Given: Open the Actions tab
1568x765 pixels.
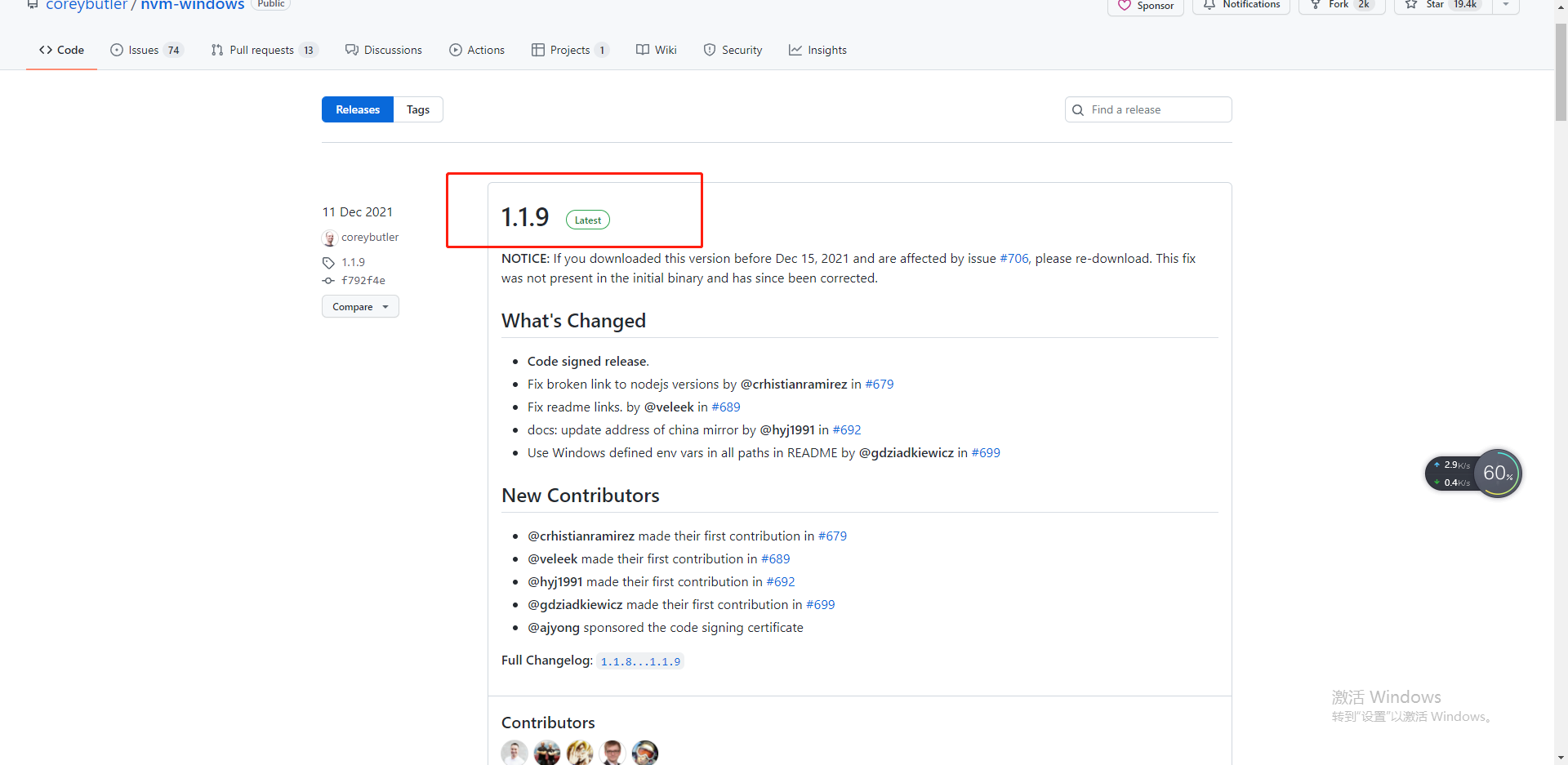Looking at the screenshot, I should pyautogui.click(x=477, y=50).
